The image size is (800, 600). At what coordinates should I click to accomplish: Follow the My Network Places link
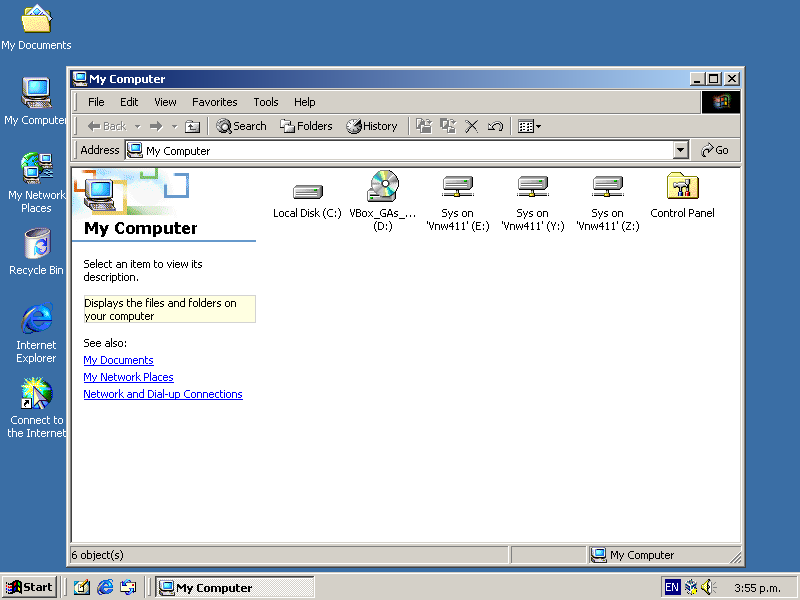(x=129, y=377)
